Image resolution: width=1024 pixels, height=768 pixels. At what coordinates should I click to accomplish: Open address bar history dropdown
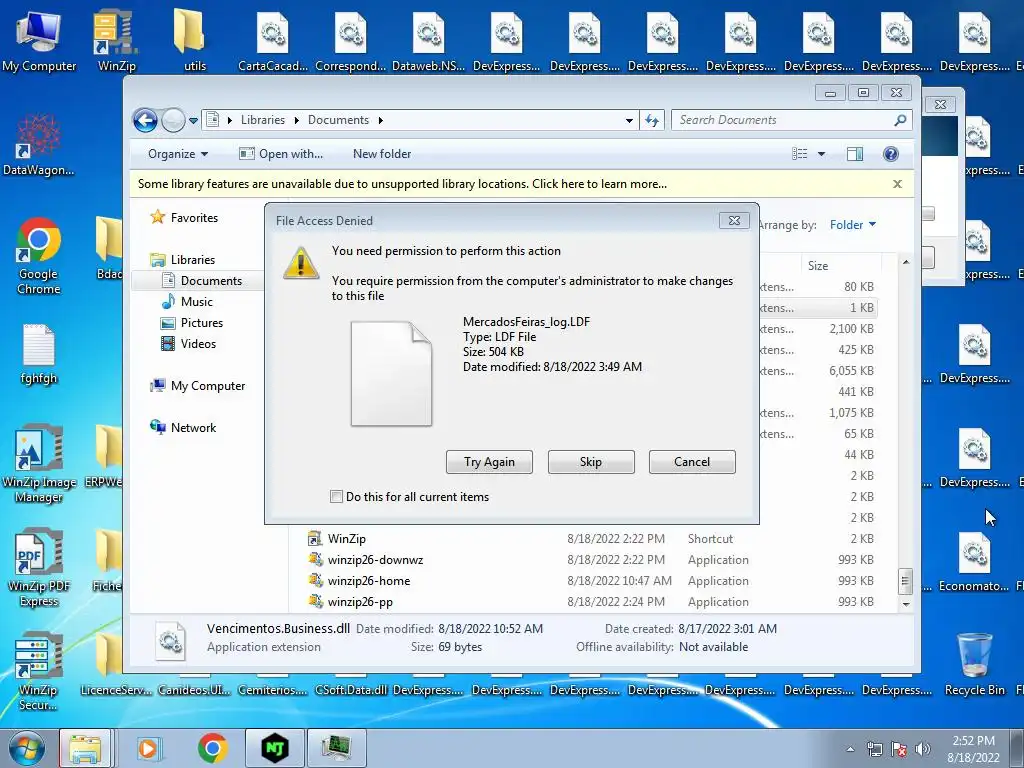point(629,120)
